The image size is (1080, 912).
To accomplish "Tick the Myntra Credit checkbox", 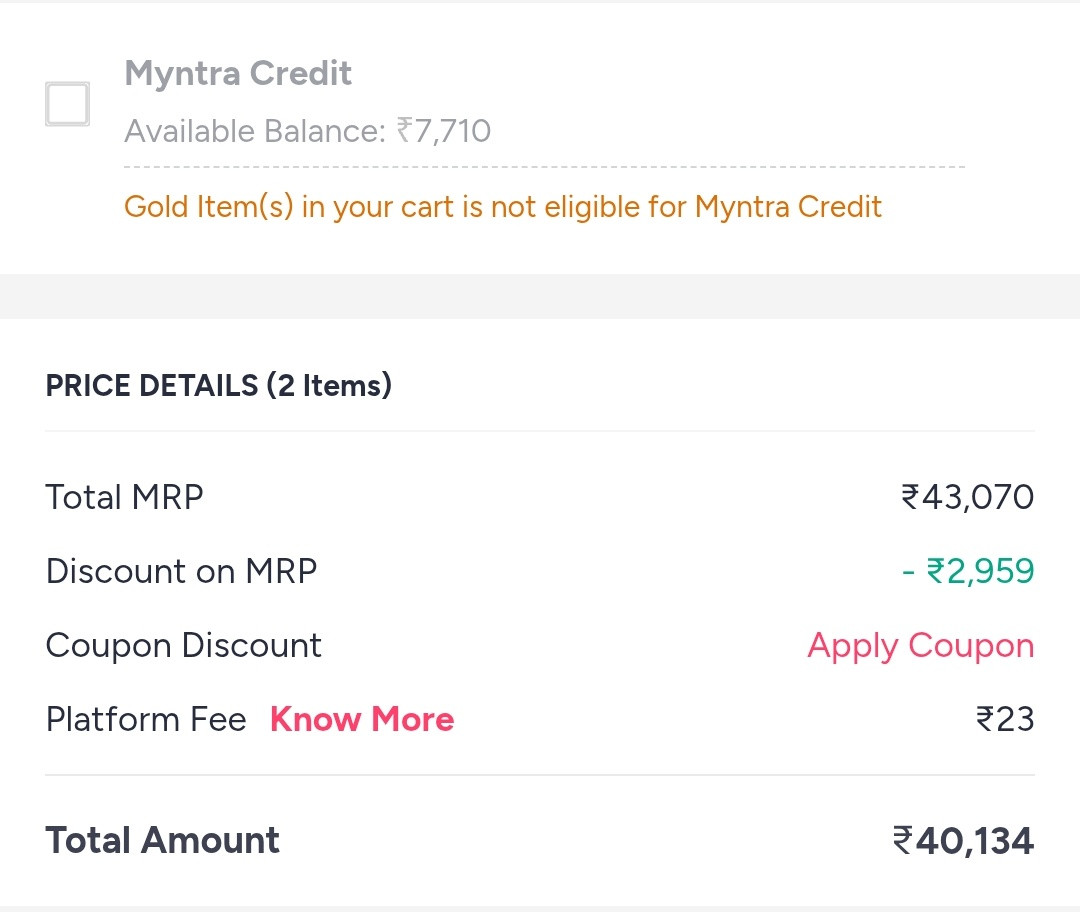I will click(x=67, y=104).
